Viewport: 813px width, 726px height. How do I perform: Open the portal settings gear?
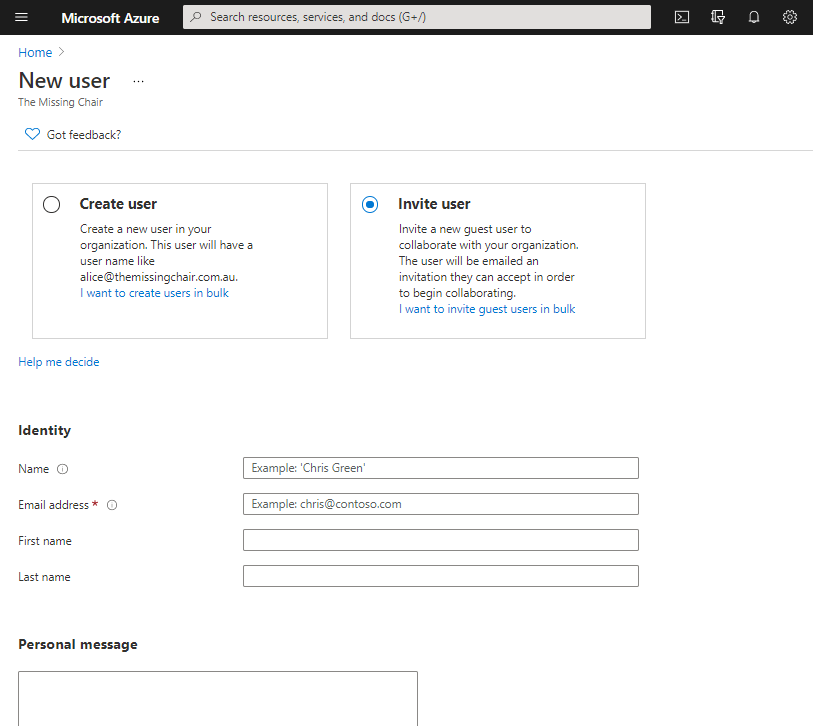[790, 17]
